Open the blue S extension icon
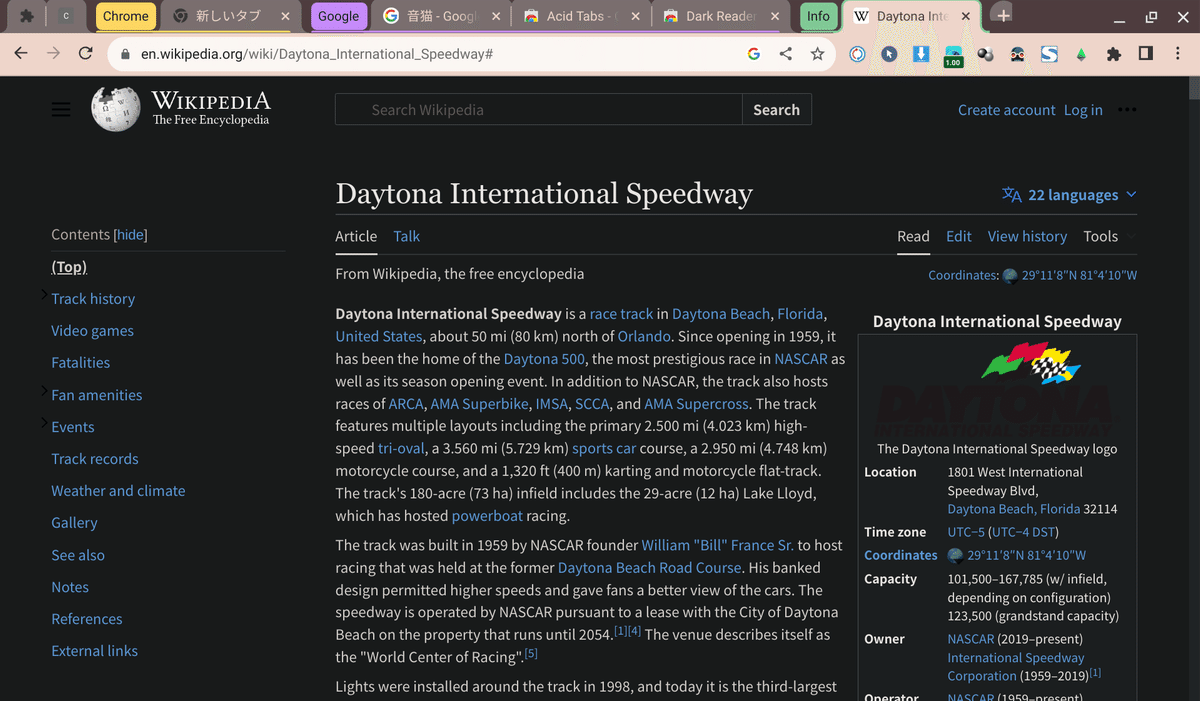 pos(1049,54)
